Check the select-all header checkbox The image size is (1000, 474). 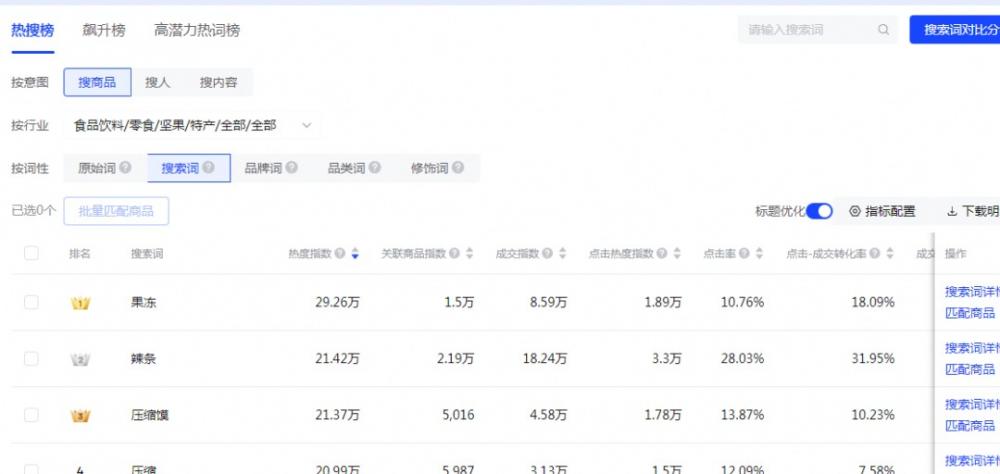(31, 253)
